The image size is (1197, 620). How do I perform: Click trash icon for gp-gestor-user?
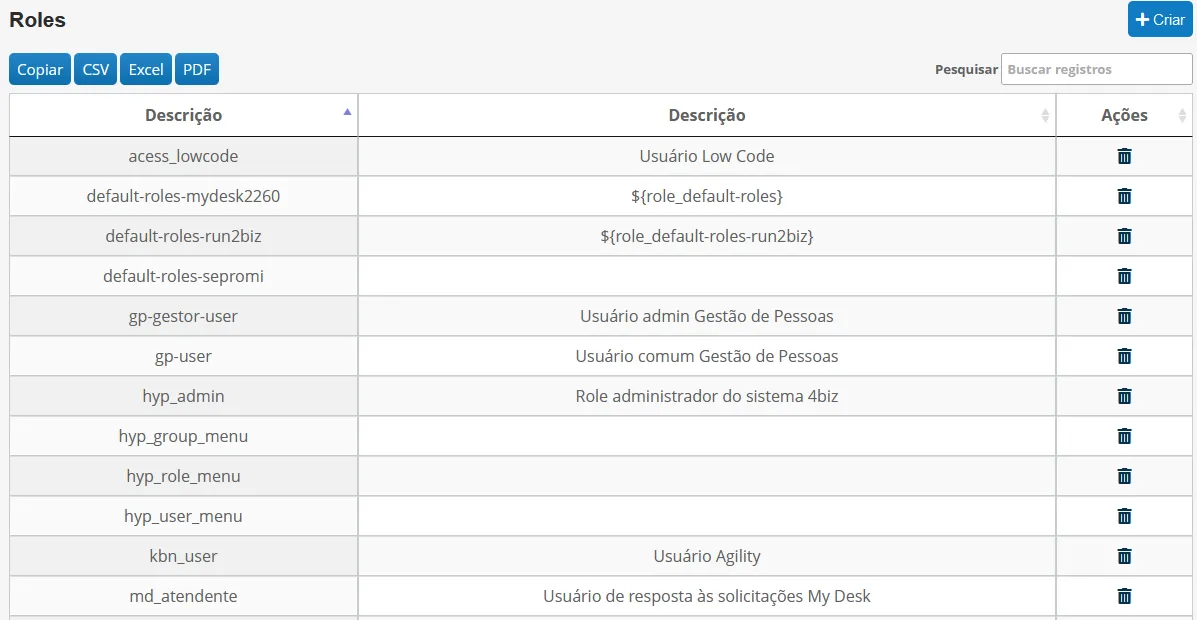click(x=1124, y=316)
